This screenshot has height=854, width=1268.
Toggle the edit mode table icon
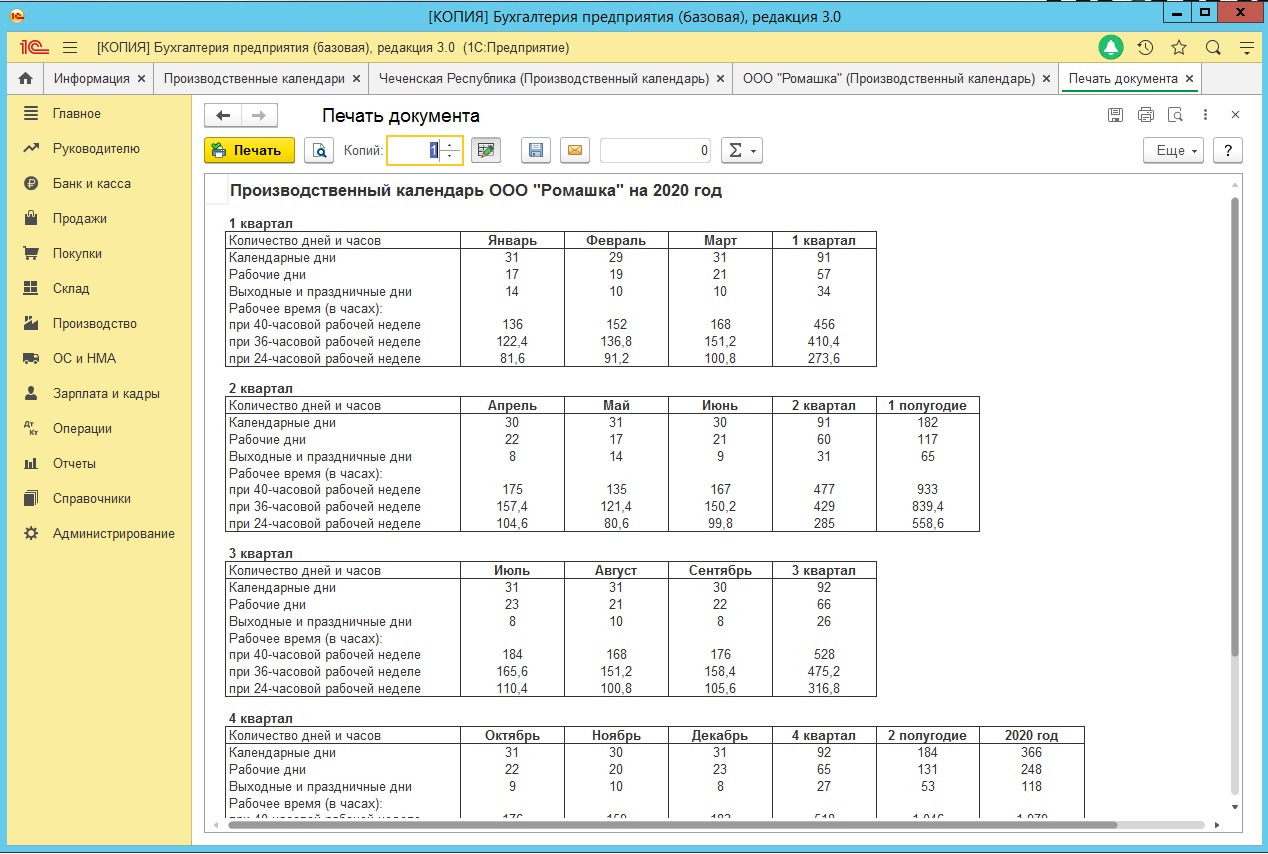point(485,150)
